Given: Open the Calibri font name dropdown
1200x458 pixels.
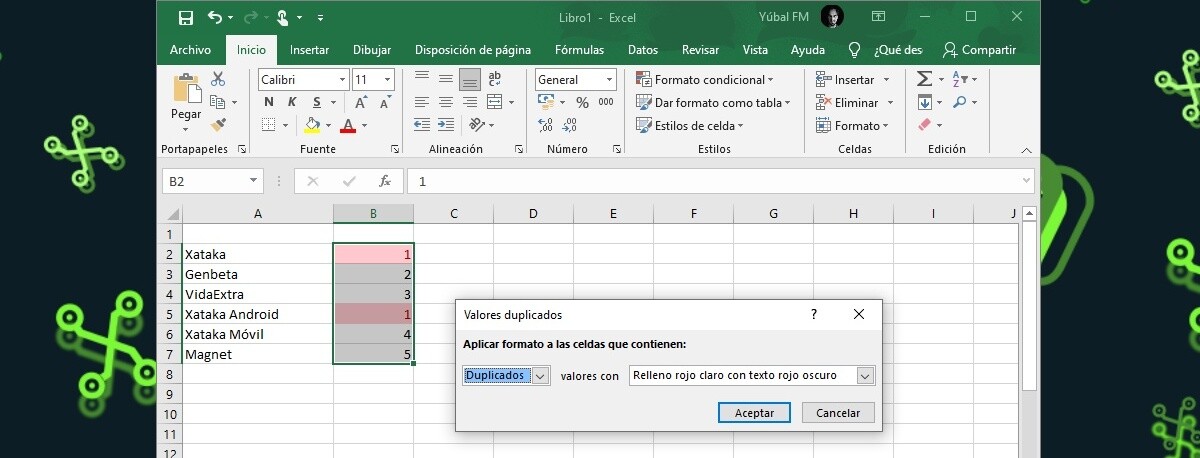Looking at the screenshot, I should click(x=343, y=79).
